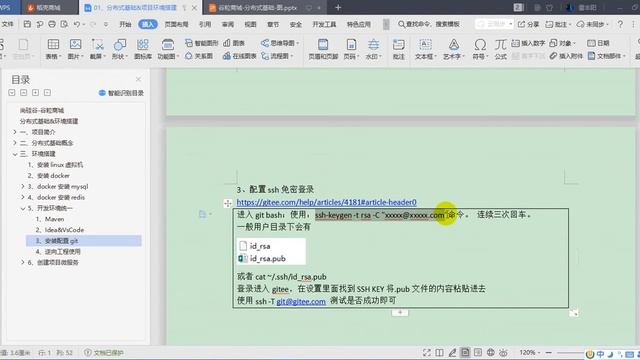Toggle fullscreen view in status bar
The image size is (640, 360).
(x=427, y=352)
